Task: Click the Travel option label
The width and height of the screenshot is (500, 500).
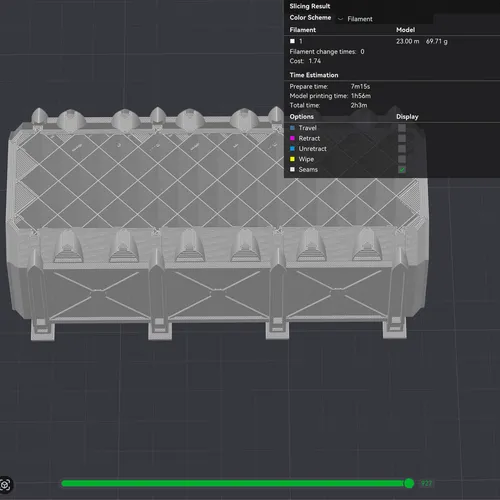Action: click(307, 128)
